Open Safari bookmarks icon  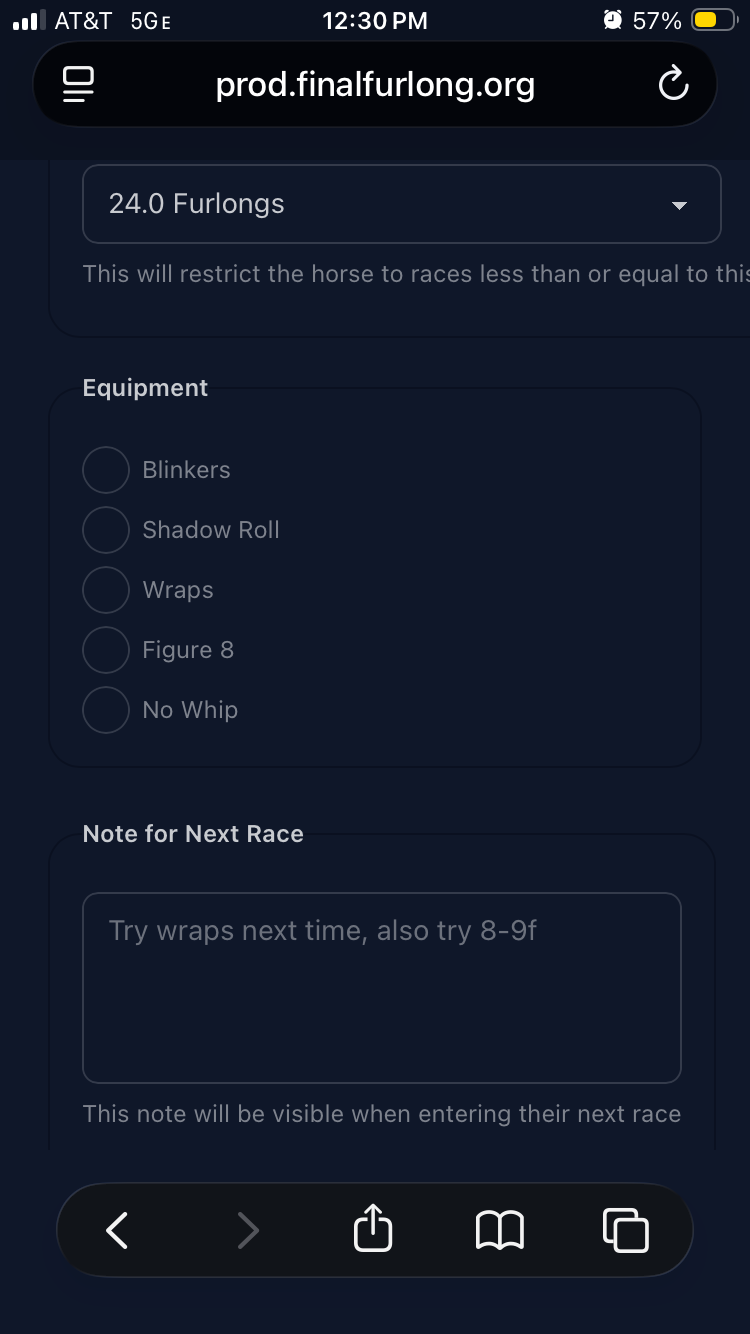coord(499,1230)
